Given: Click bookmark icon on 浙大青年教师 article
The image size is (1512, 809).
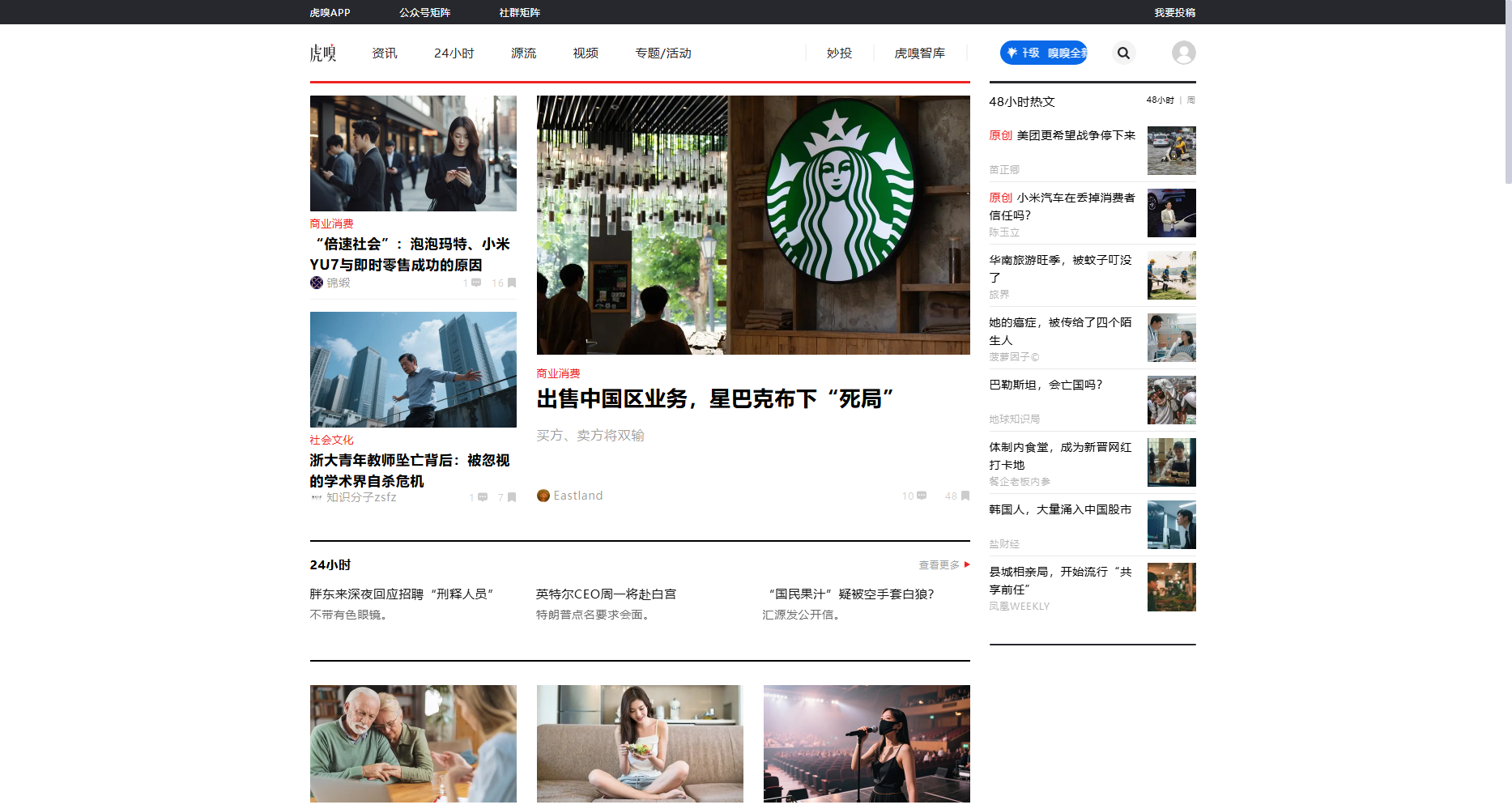Looking at the screenshot, I should (x=512, y=497).
